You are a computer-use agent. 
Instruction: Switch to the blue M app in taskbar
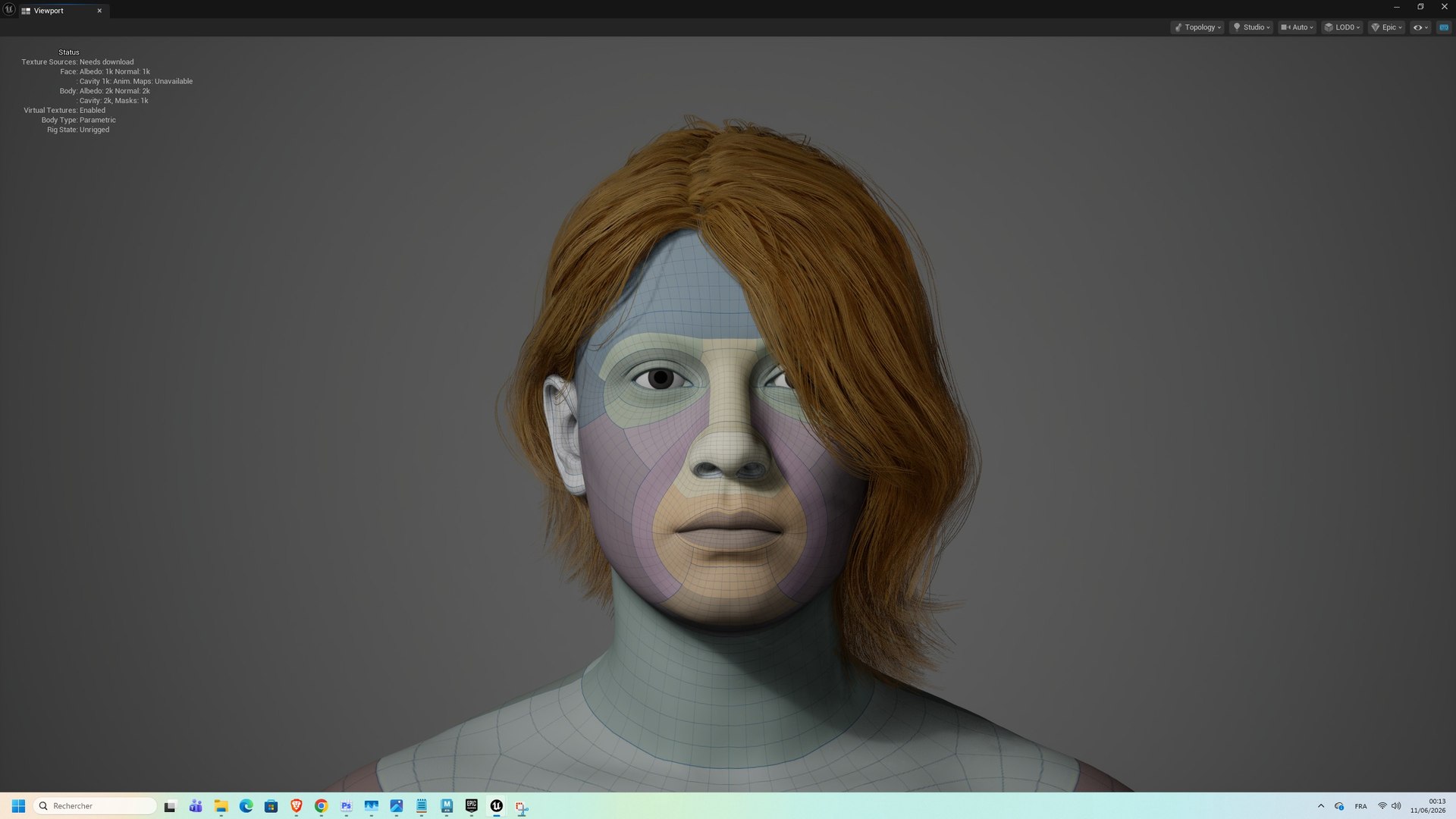coord(446,806)
